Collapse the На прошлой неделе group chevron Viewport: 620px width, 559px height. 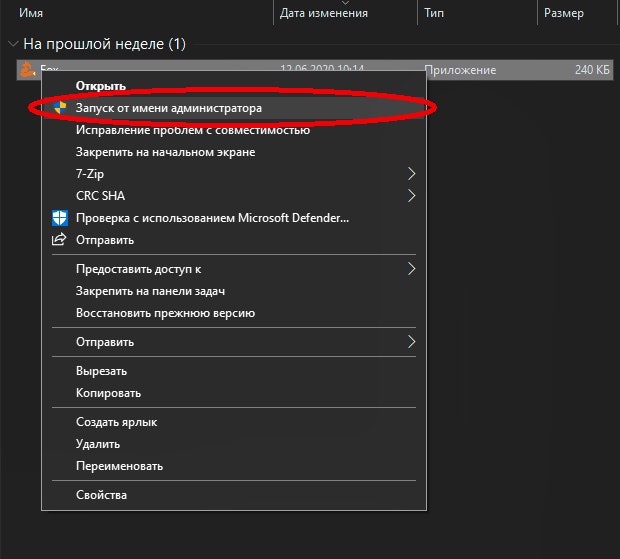pos(13,43)
